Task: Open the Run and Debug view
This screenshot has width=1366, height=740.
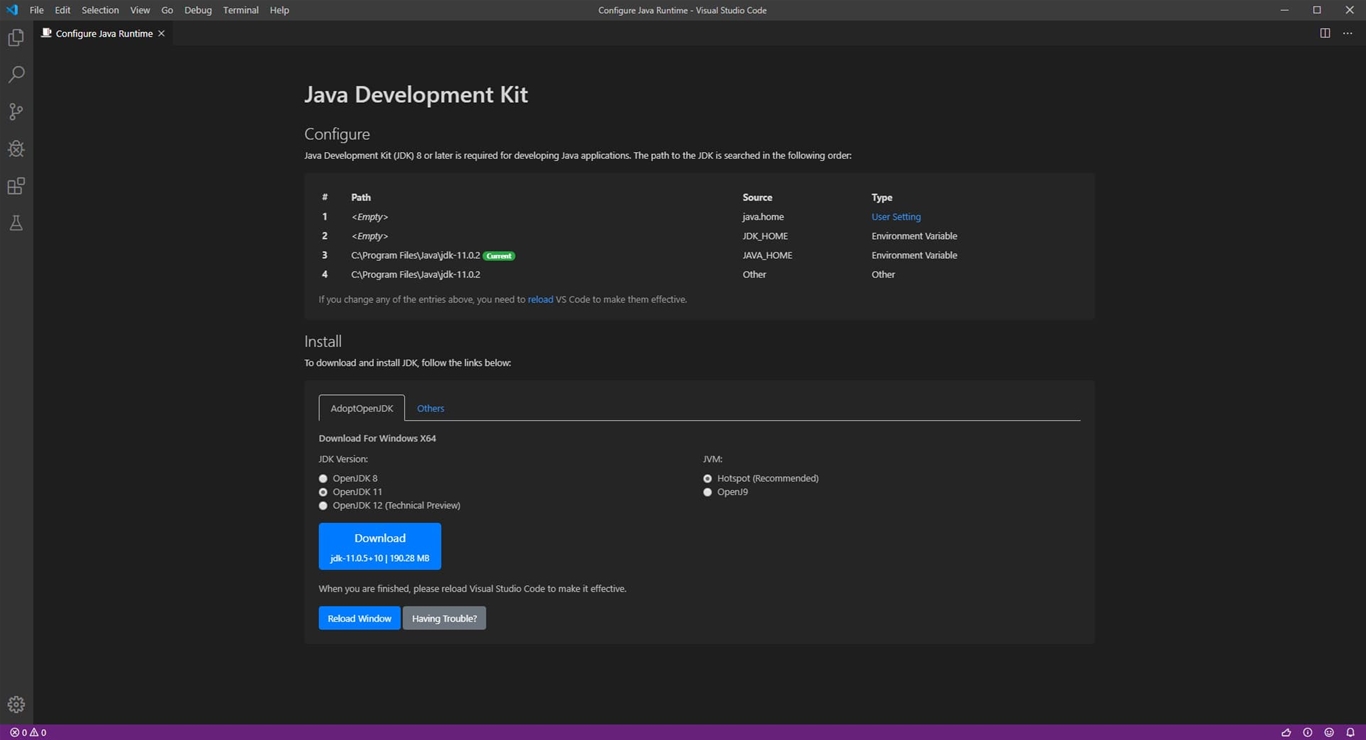Action: 15,148
